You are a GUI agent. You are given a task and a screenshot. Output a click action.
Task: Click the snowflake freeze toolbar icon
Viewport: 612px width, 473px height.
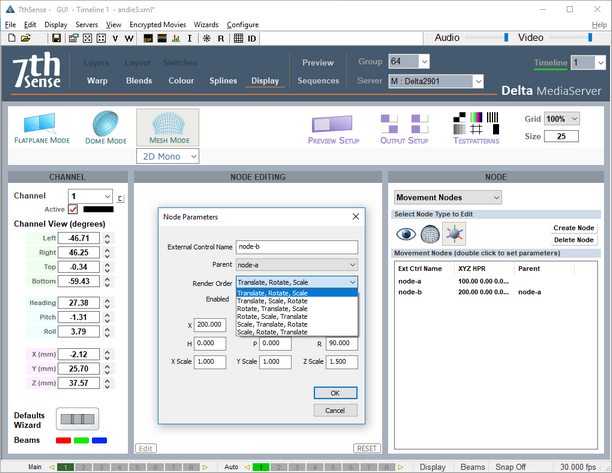coord(207,39)
